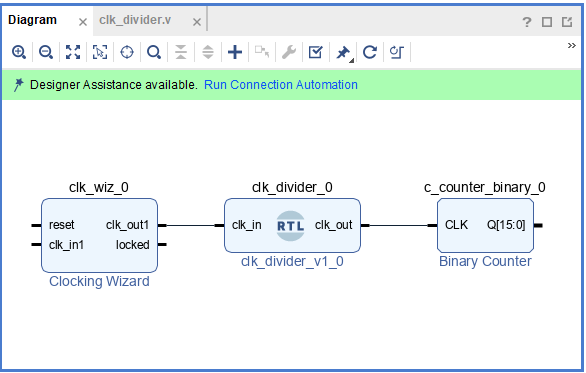
Task: Click the Zoom Out magnifier icon
Action: click(46, 52)
